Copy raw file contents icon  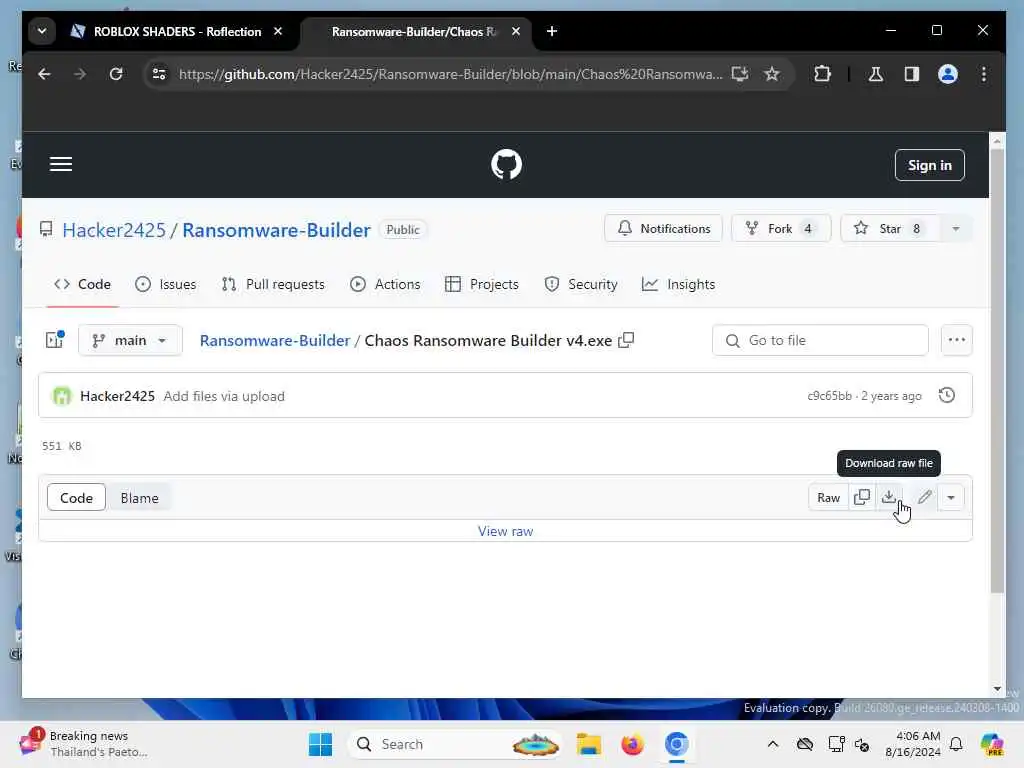point(862,498)
